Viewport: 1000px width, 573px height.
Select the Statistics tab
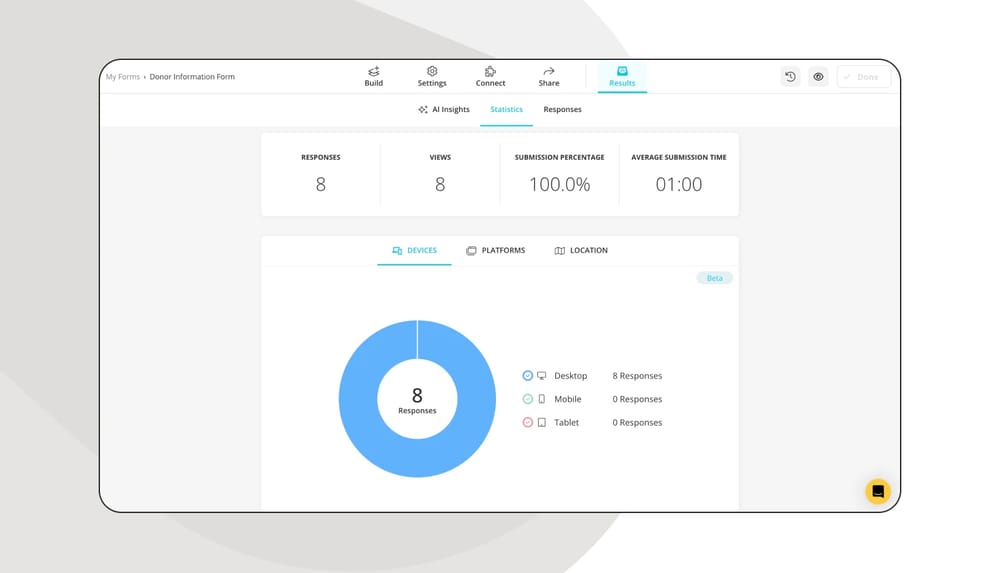(506, 110)
